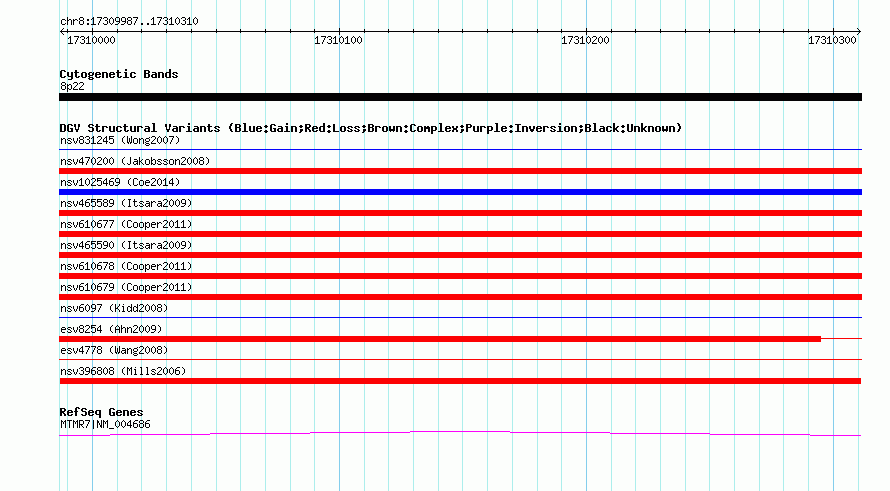The width and height of the screenshot is (890, 491).
Task: Select variant nsv610677 (Cooper2011) label
Action: 126,224
